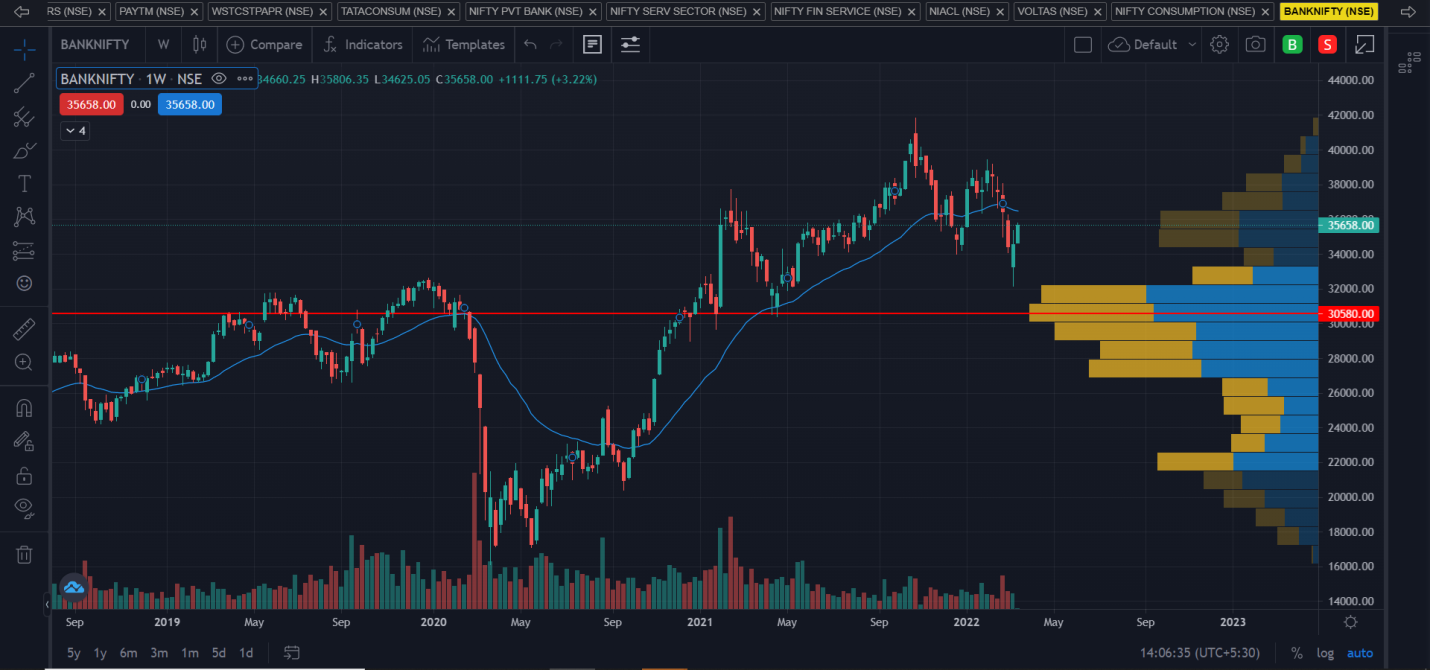
Task: Open the prediction and measurement tools
Action: point(25,250)
